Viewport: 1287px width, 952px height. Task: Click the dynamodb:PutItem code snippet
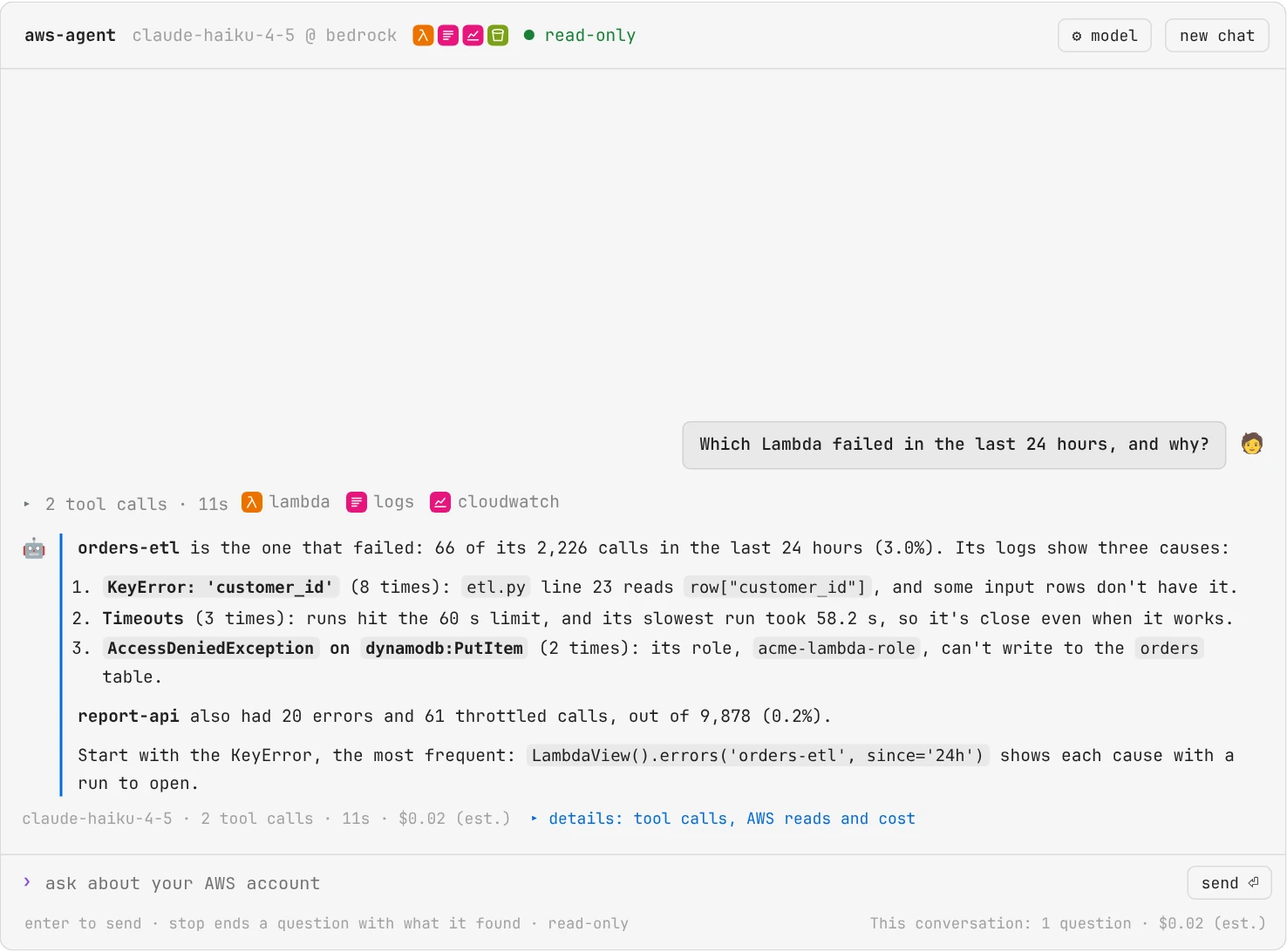pyautogui.click(x=444, y=648)
